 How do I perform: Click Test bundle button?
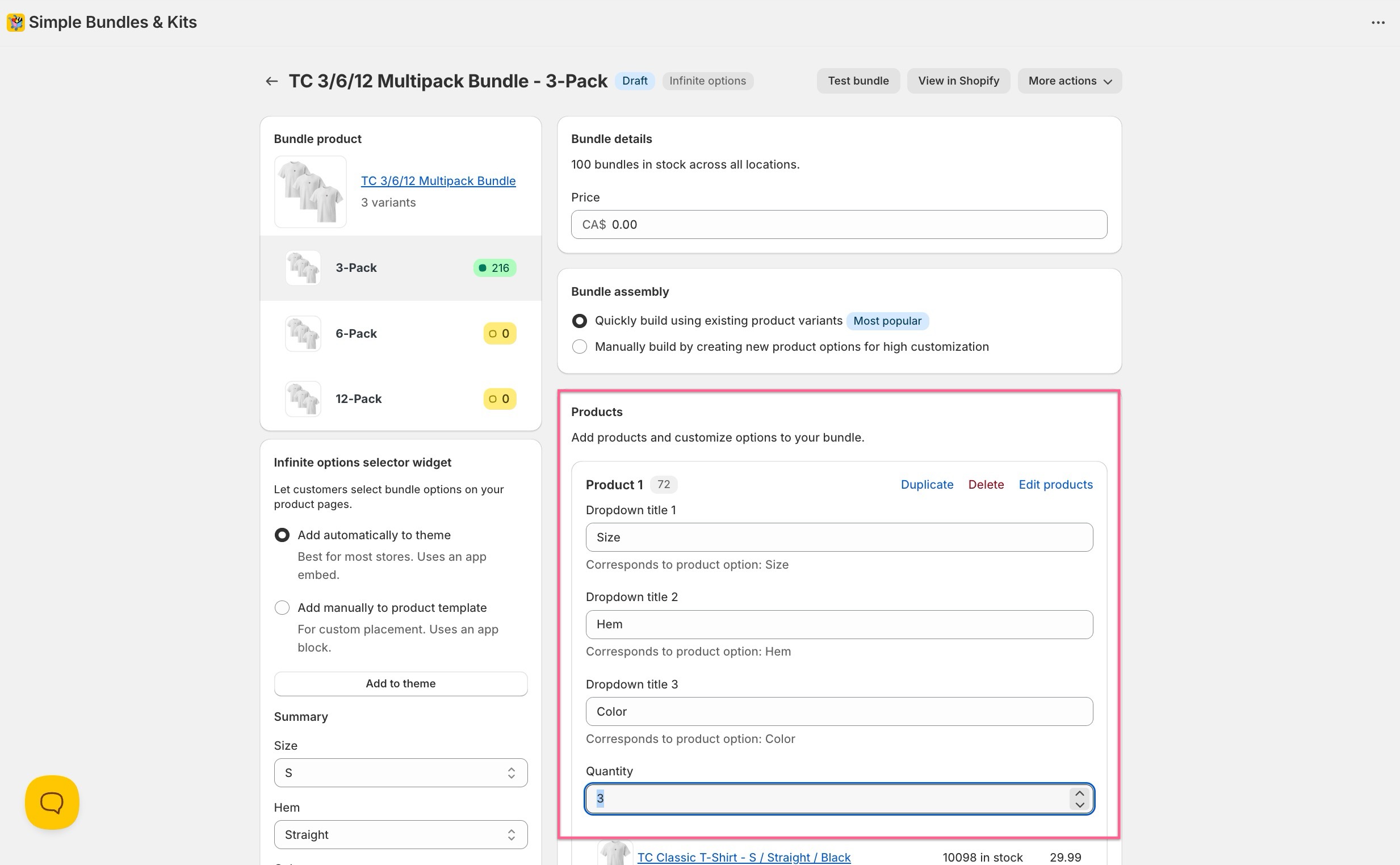coord(858,81)
